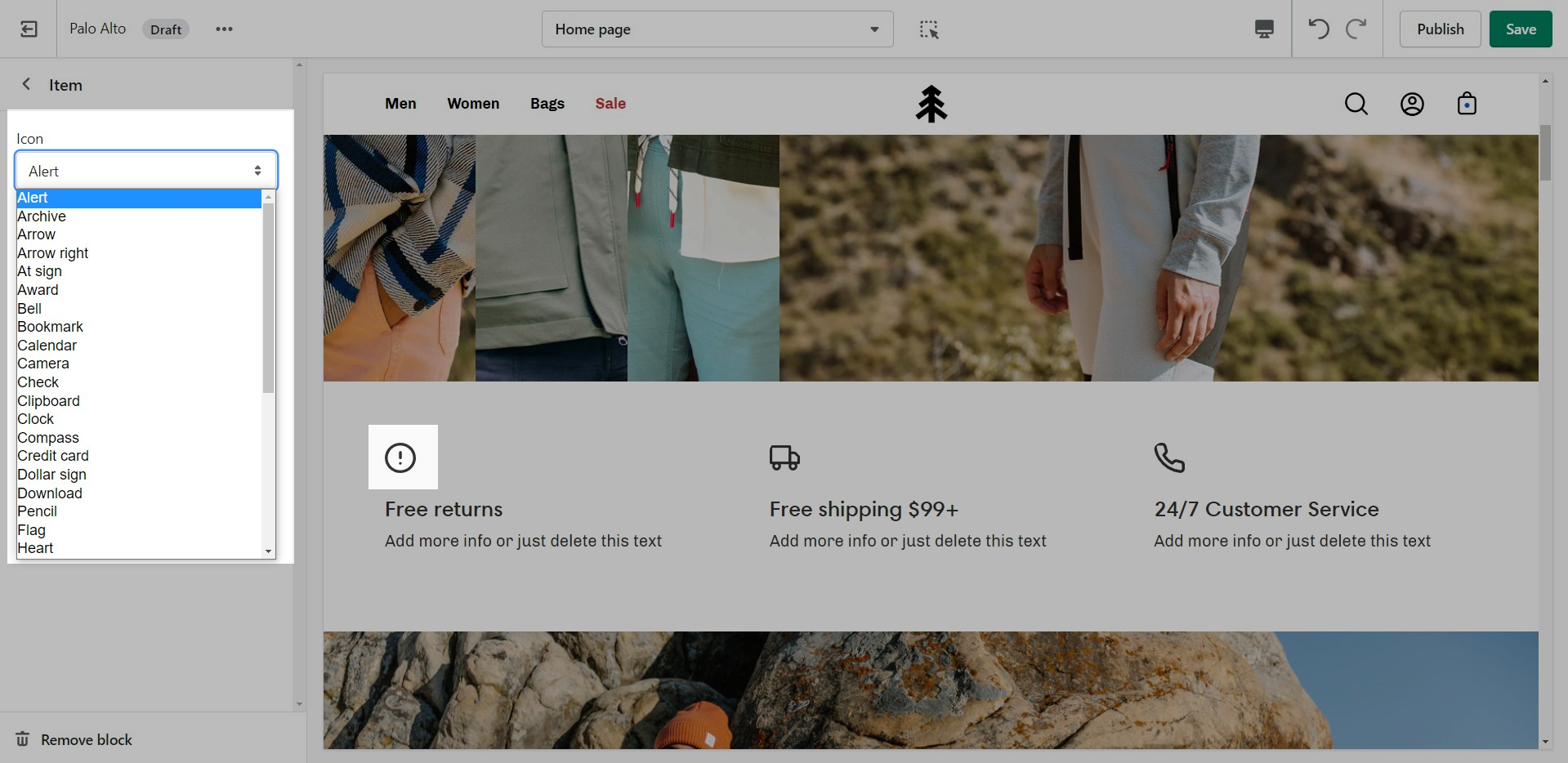1568x763 pixels.
Task: Open the Women navigation menu item
Action: click(x=473, y=104)
